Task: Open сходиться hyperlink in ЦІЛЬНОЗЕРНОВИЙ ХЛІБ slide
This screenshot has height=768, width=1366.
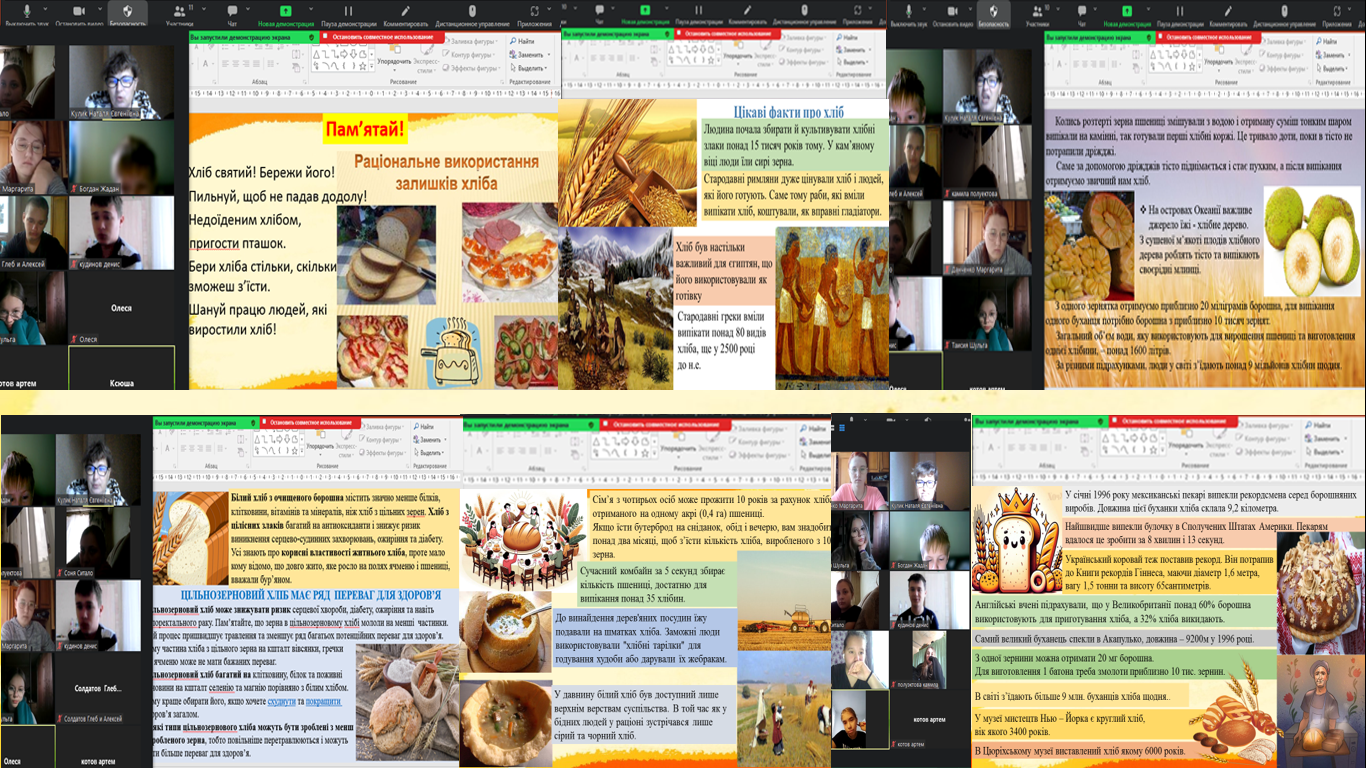Action: pyautogui.click(x=280, y=702)
